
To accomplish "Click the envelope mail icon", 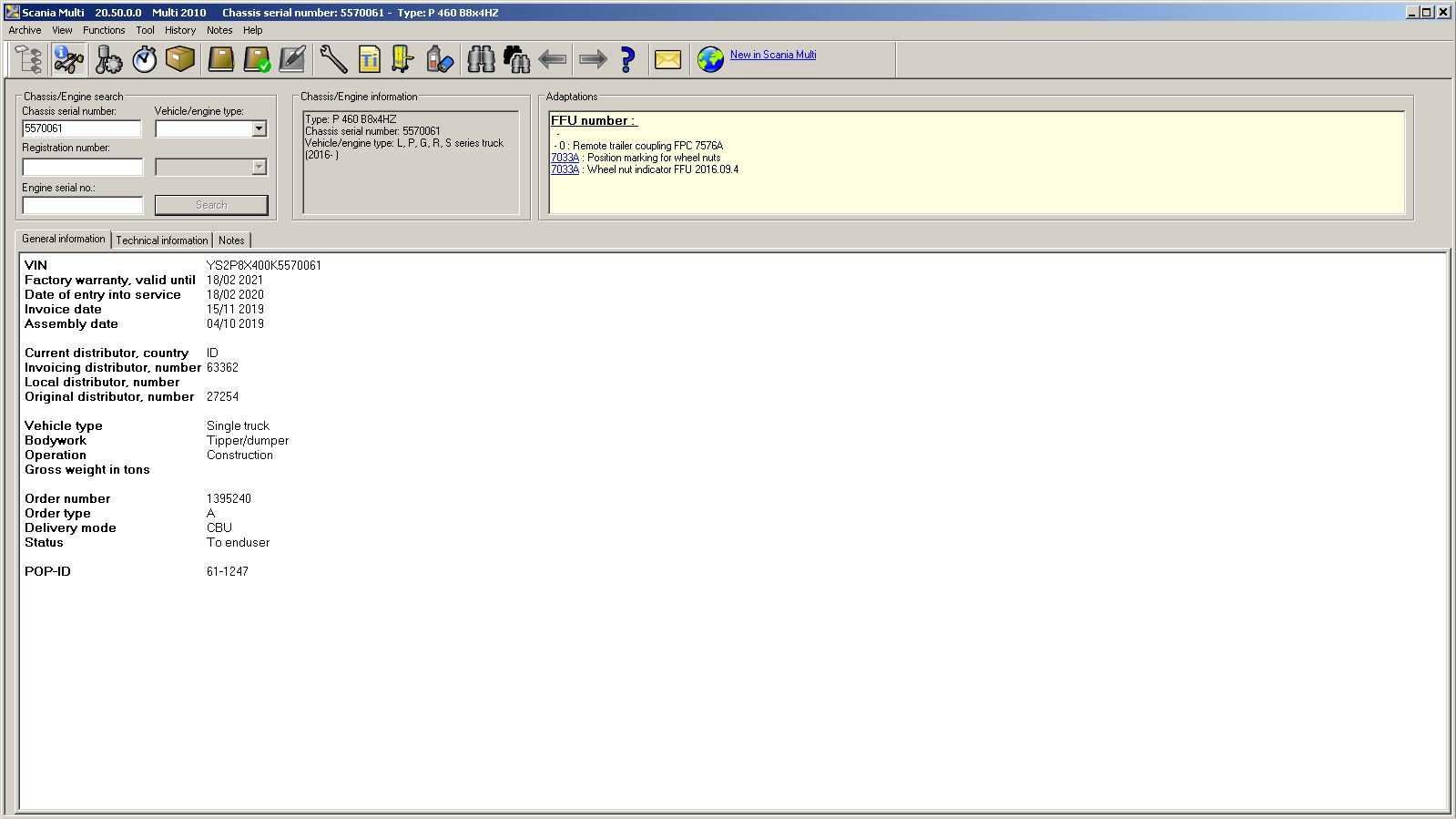I will [x=667, y=60].
